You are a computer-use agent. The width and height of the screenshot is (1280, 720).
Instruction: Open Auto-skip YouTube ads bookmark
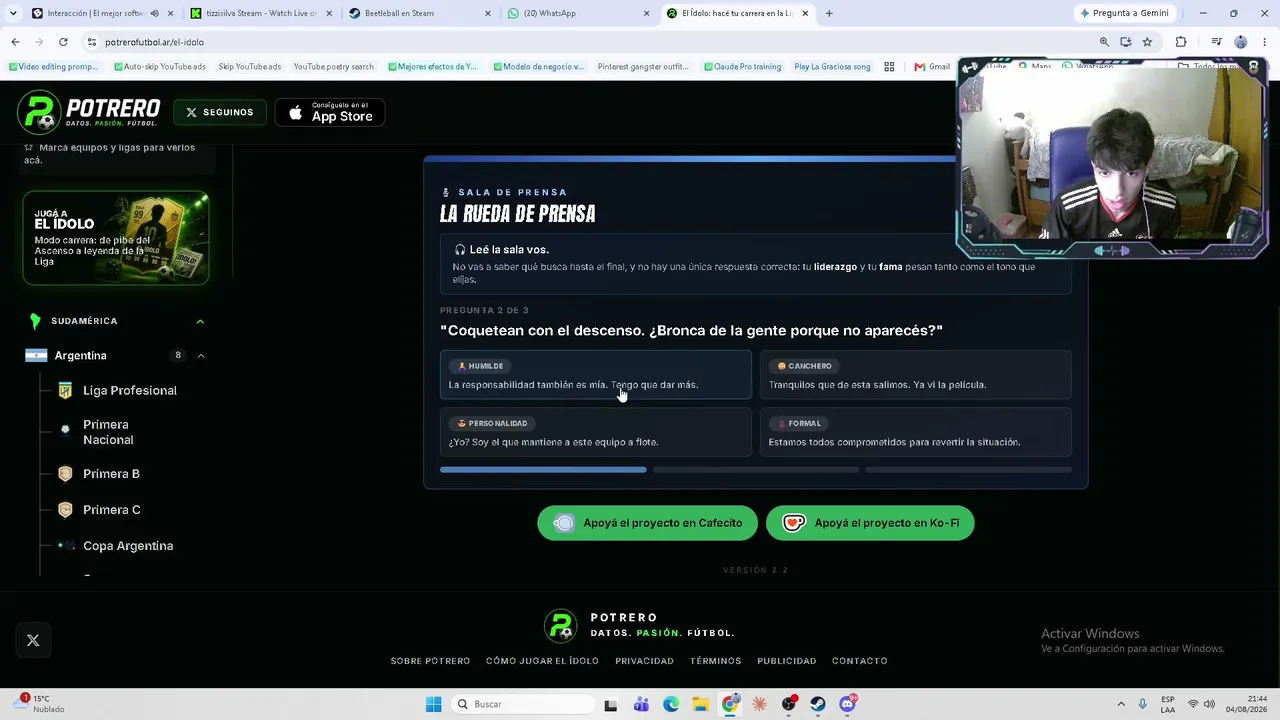[159, 67]
